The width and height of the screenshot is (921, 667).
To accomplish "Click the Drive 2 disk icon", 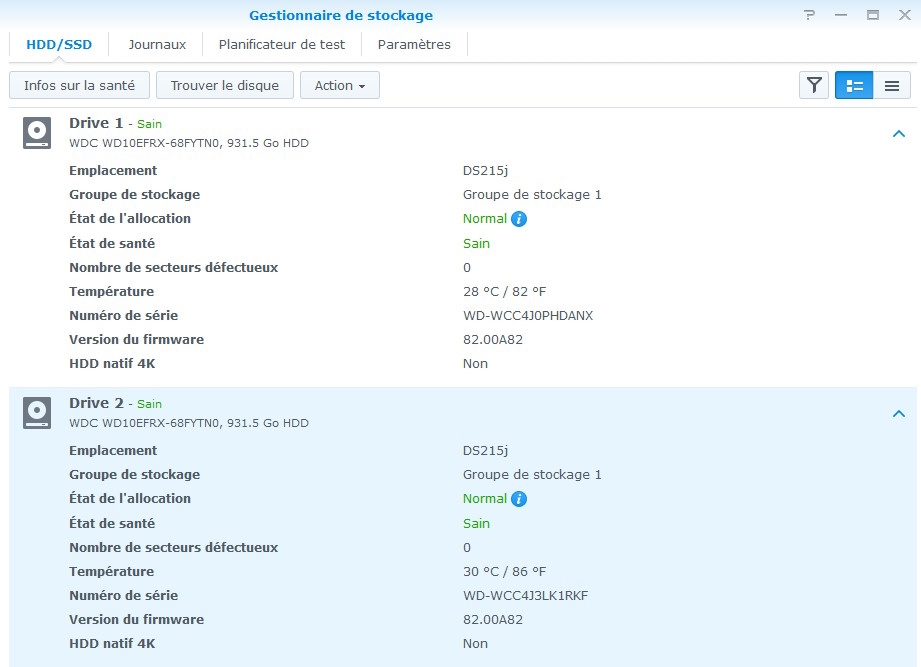I will (x=37, y=413).
